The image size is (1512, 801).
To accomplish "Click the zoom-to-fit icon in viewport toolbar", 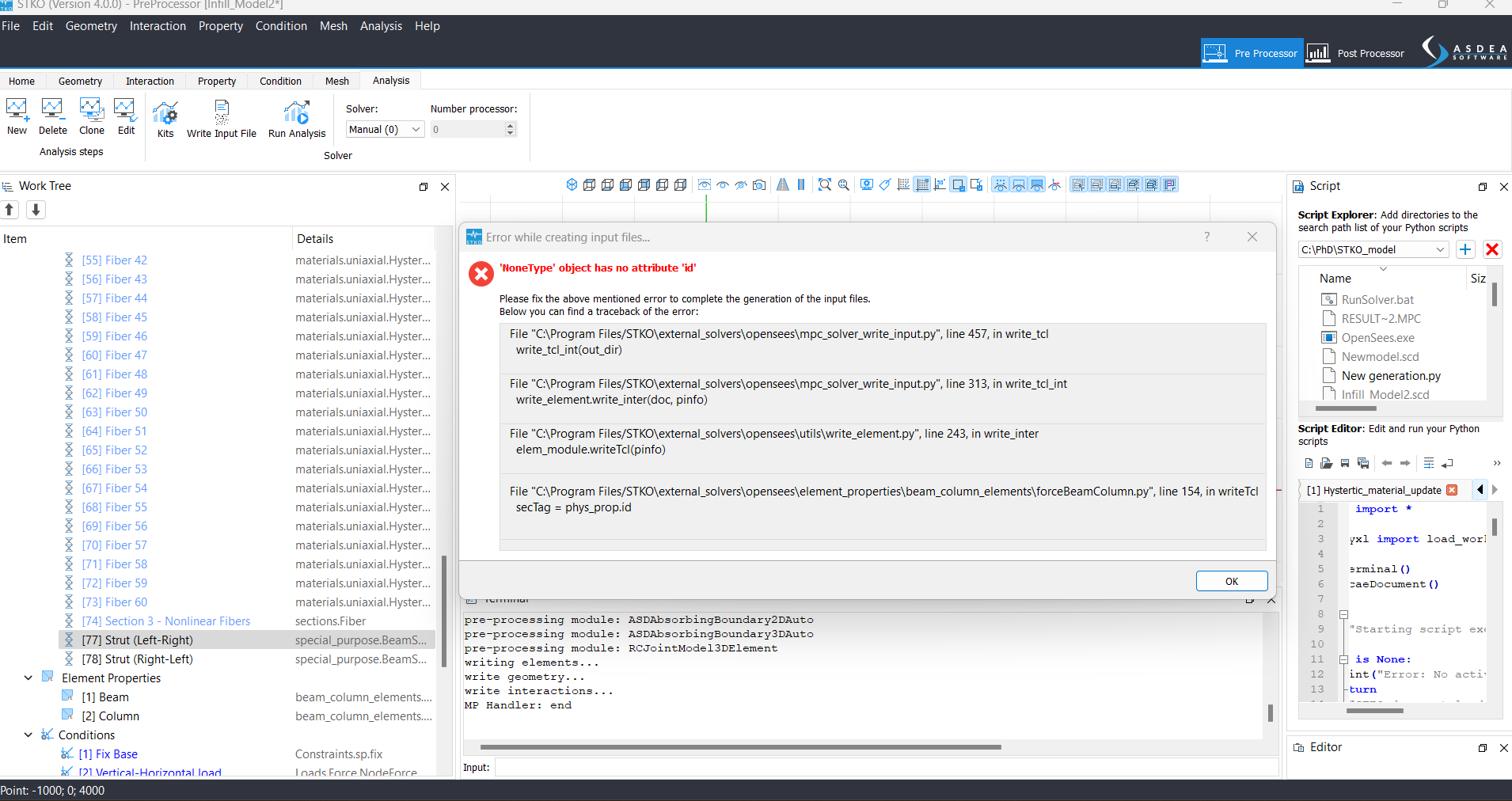I will click(x=825, y=184).
